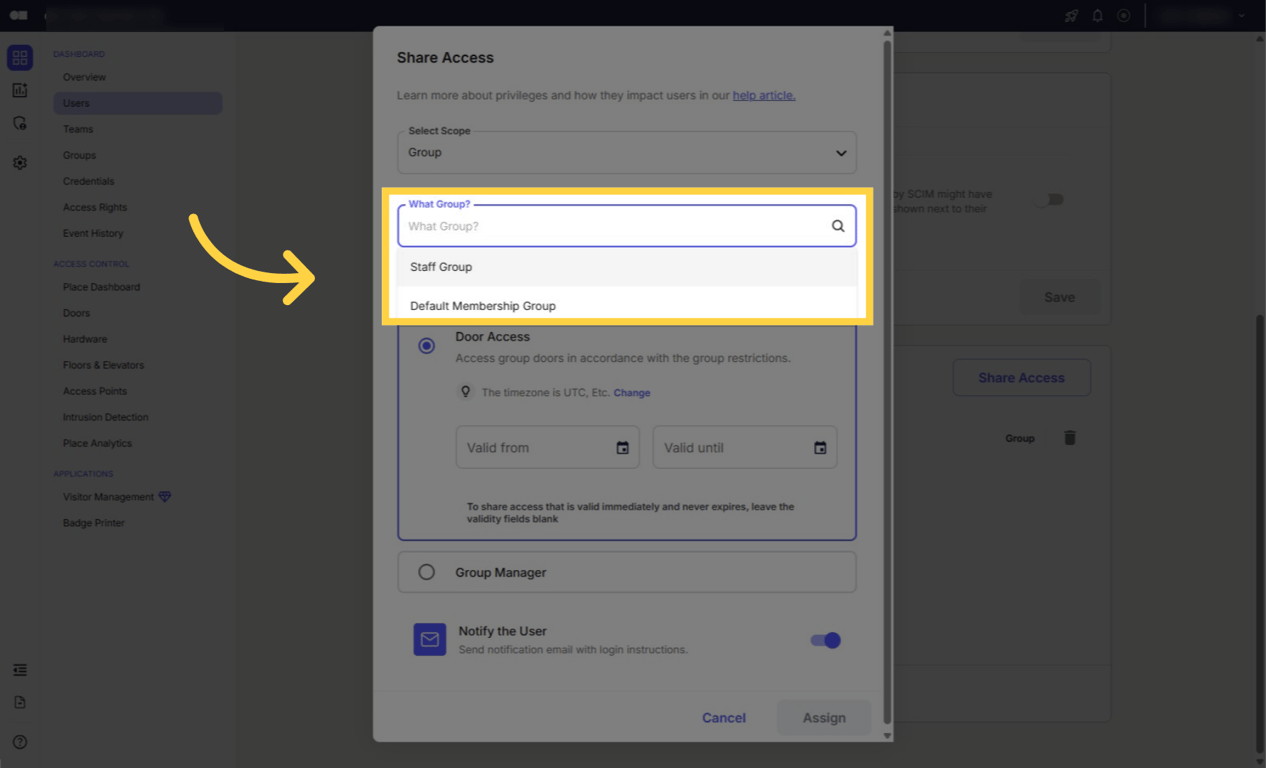Click the rocket icon in the top bar
Screen dimensions: 1266x768
coord(1071,15)
